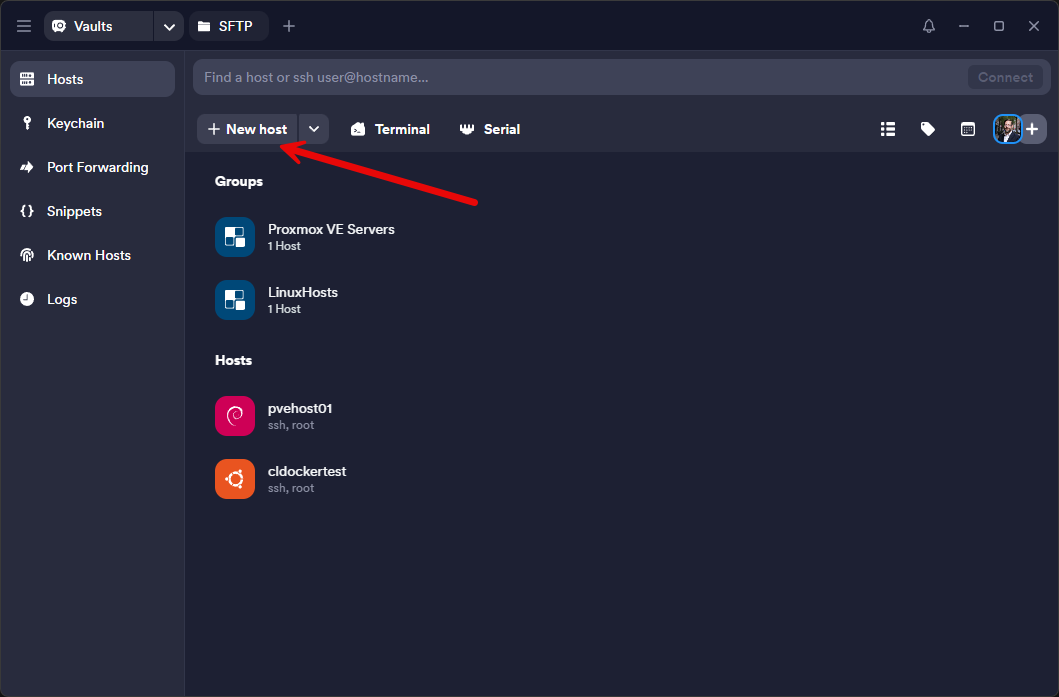Expand New host options dropdown arrow
This screenshot has height=697, width=1059.
pos(313,129)
